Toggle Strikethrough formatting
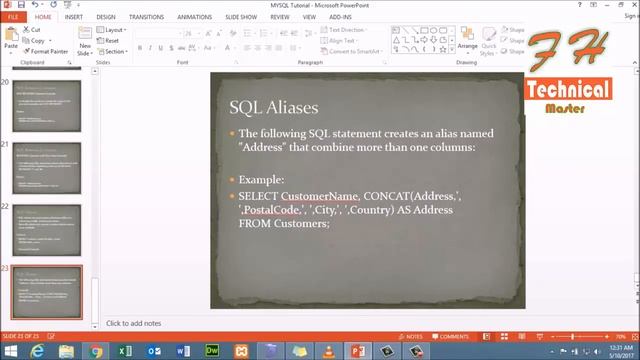Image resolution: width=640 pixels, height=360 pixels. [x=182, y=48]
